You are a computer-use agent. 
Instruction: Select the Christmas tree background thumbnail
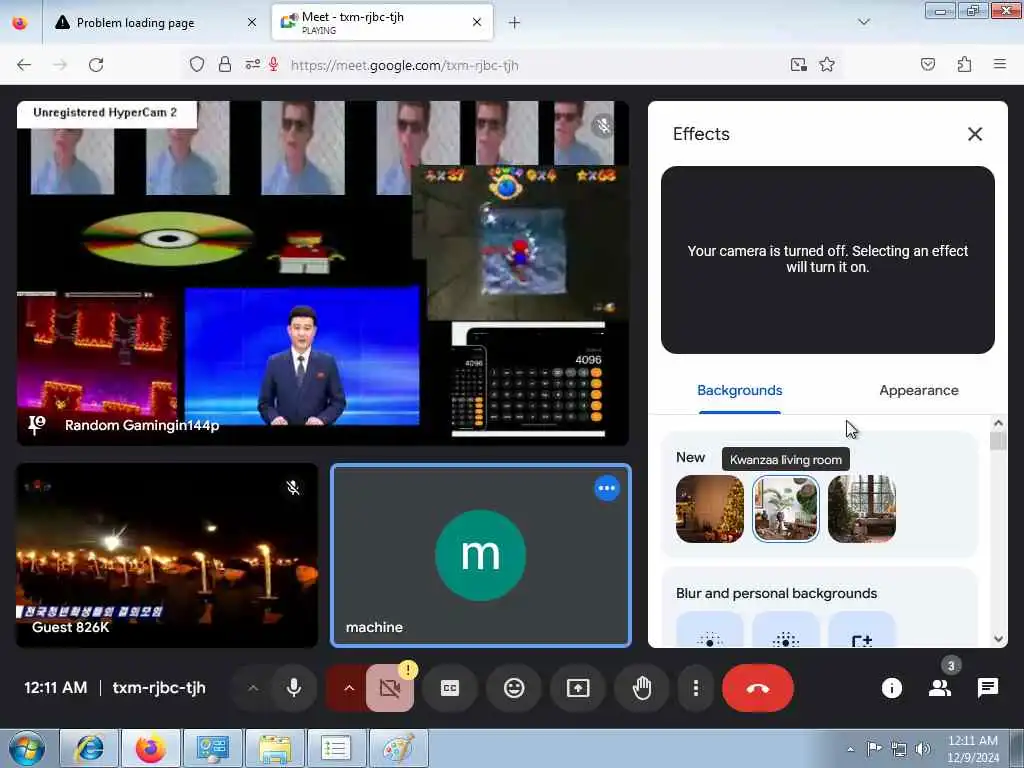[710, 509]
